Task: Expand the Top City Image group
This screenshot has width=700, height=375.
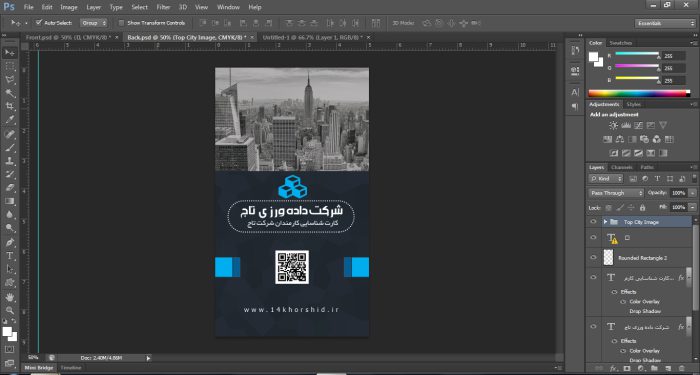Action: click(605, 222)
